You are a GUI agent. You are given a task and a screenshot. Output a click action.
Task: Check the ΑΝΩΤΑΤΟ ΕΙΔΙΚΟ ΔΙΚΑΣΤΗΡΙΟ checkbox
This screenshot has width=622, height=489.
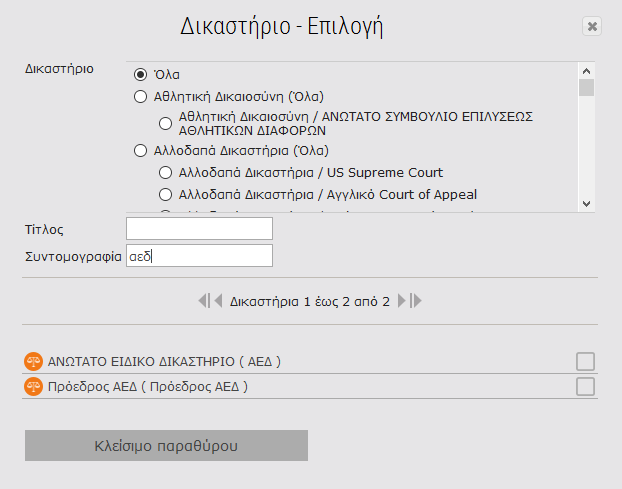coord(586,361)
